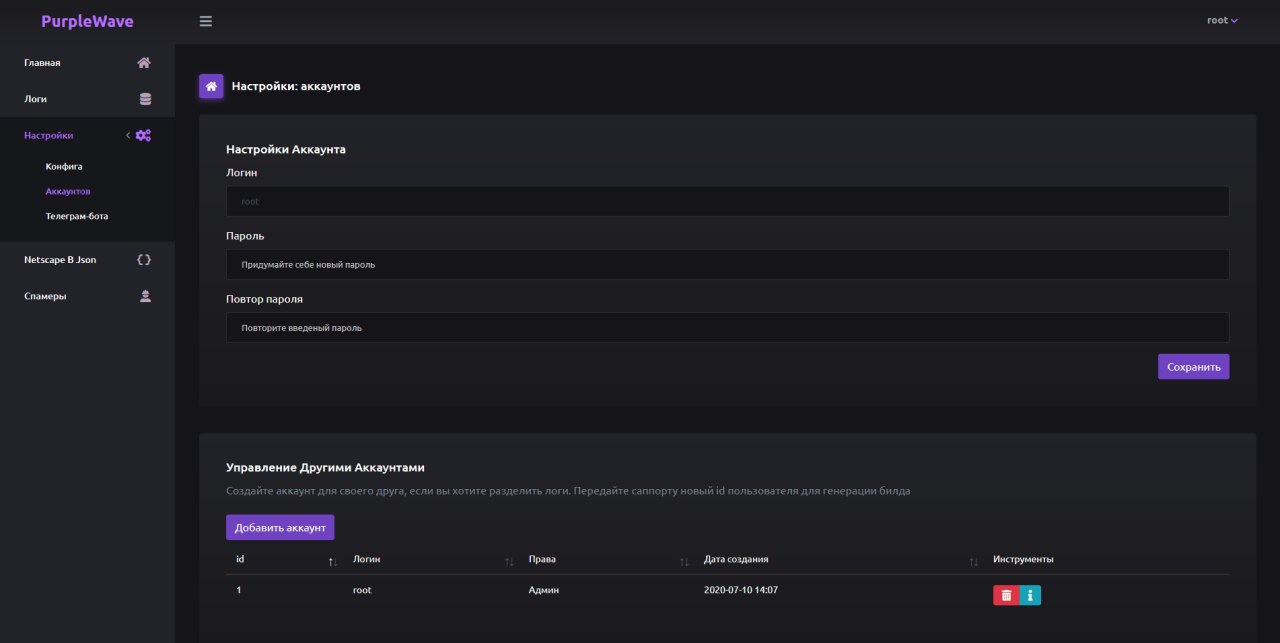1280x643 pixels.
Task: Sort the table by id column arrows
Action: point(333,562)
